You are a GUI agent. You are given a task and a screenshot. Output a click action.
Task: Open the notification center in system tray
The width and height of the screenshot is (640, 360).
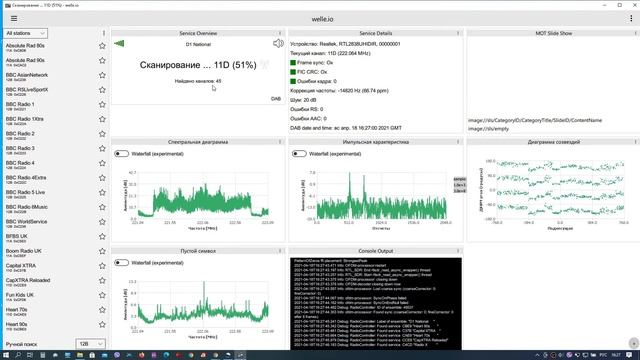point(629,355)
